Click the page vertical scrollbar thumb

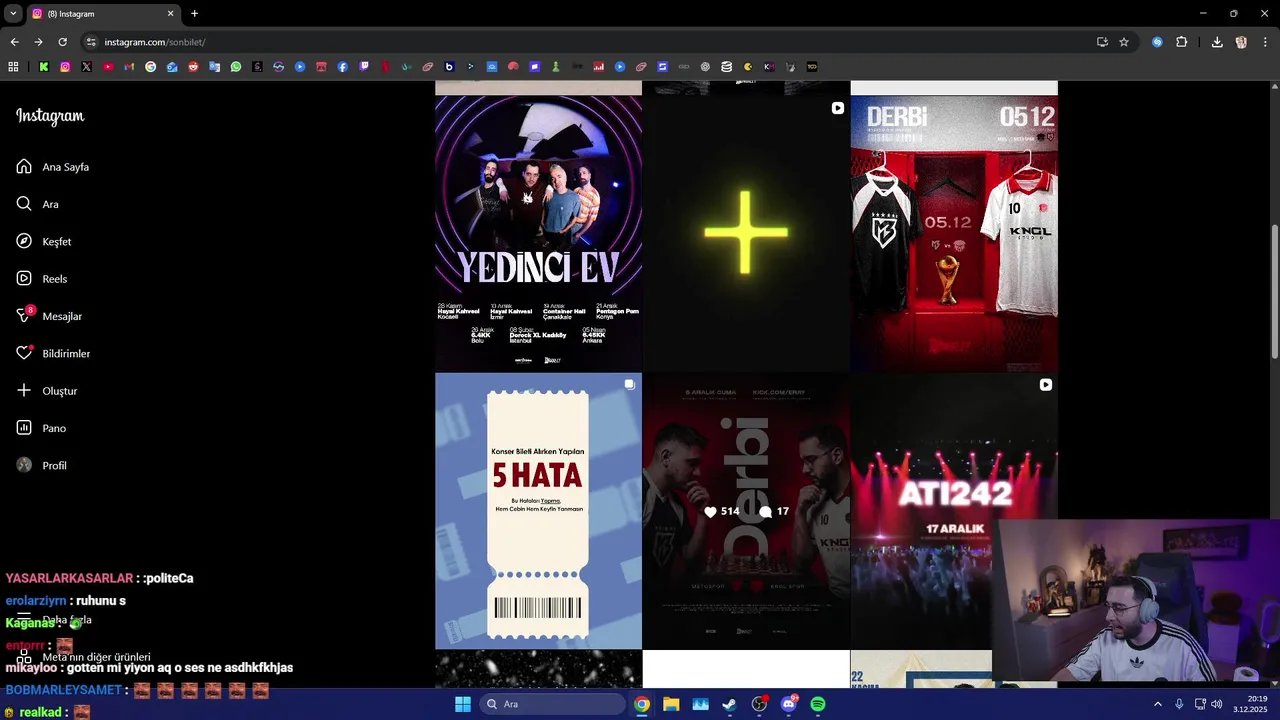click(x=1274, y=292)
